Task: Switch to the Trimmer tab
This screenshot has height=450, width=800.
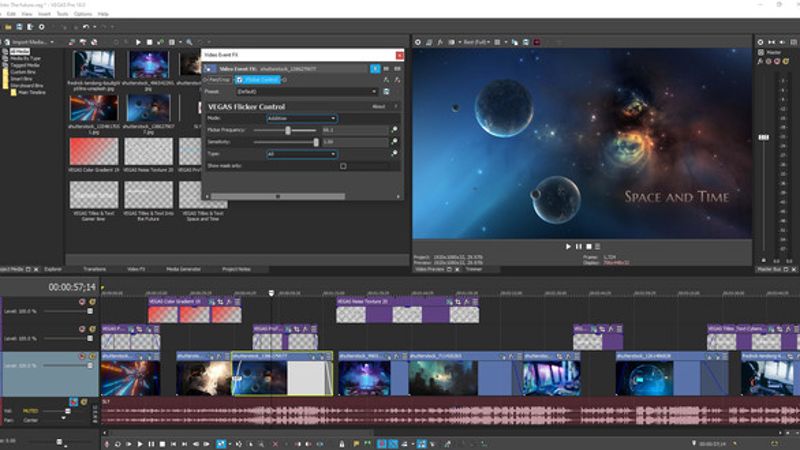Action: point(473,269)
